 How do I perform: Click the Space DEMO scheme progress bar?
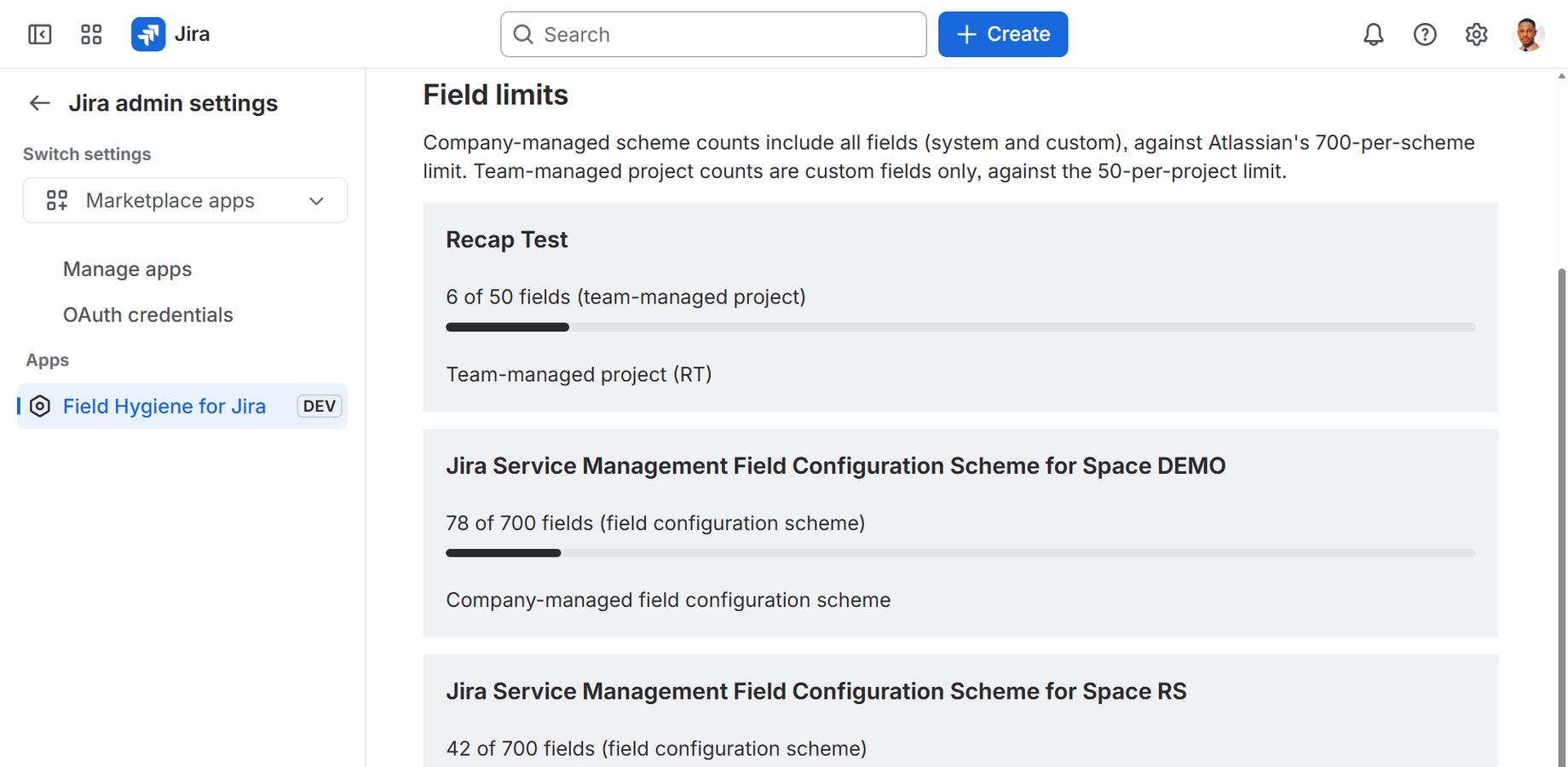pyautogui.click(x=960, y=553)
